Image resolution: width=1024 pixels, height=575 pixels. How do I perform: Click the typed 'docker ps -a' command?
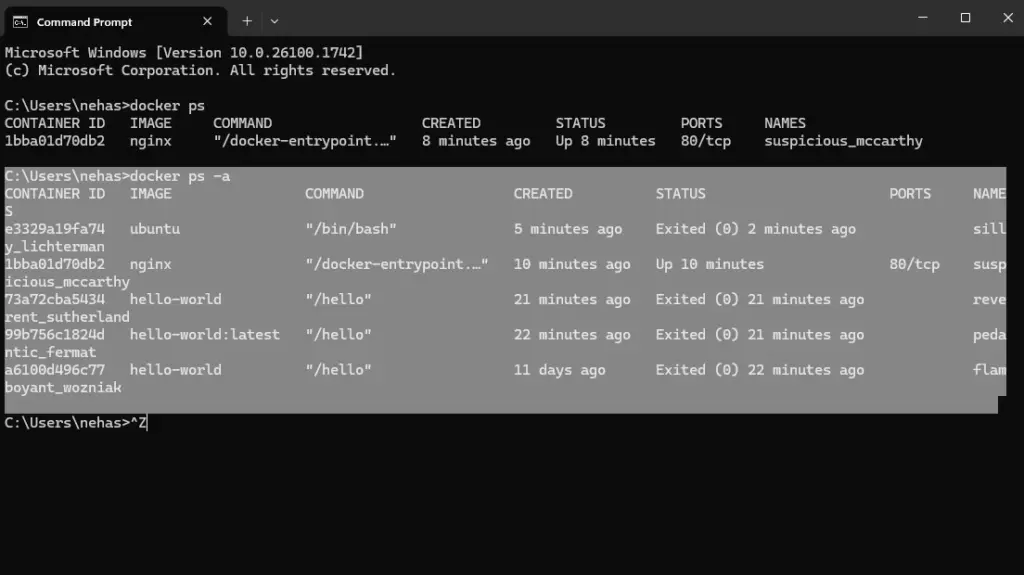coord(181,176)
